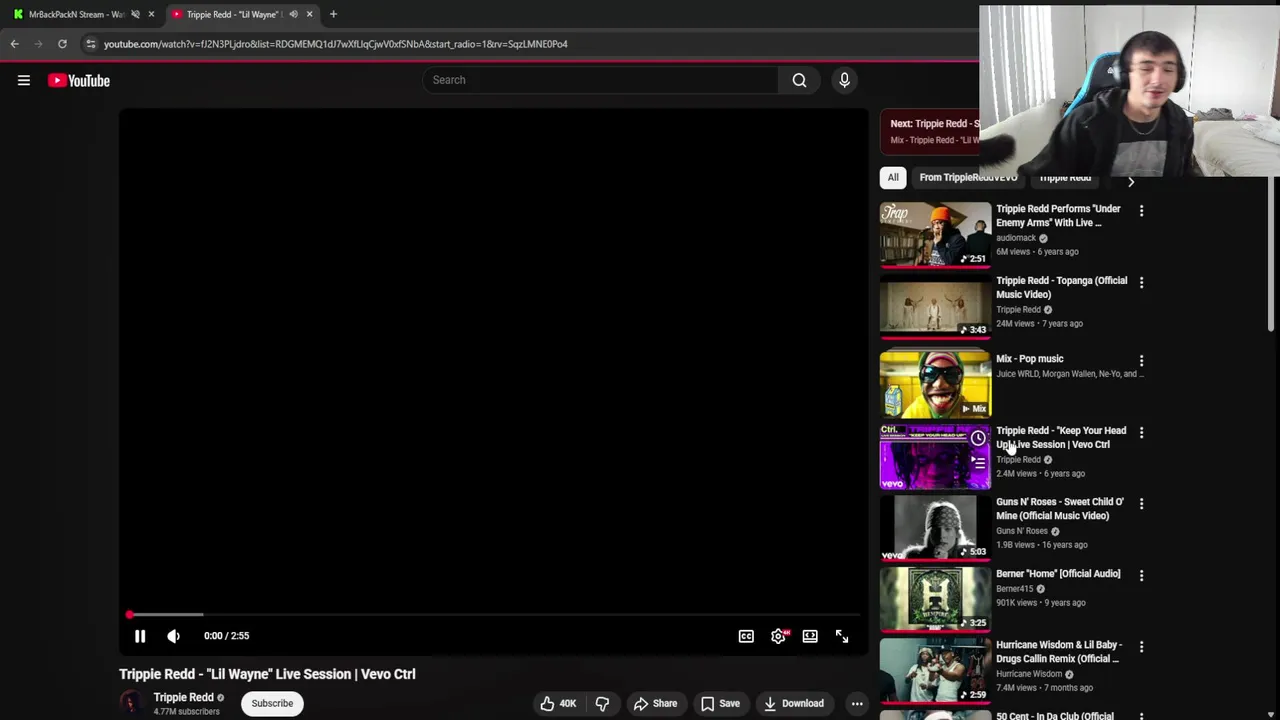1280x720 pixels.
Task: Click Hurricane Wisdom channel name
Action: [x=1028, y=674]
